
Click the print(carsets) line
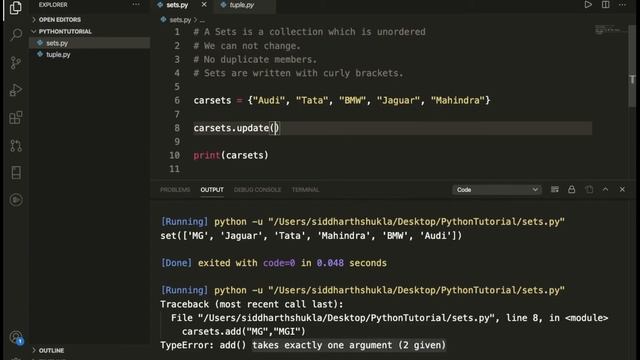231,156
